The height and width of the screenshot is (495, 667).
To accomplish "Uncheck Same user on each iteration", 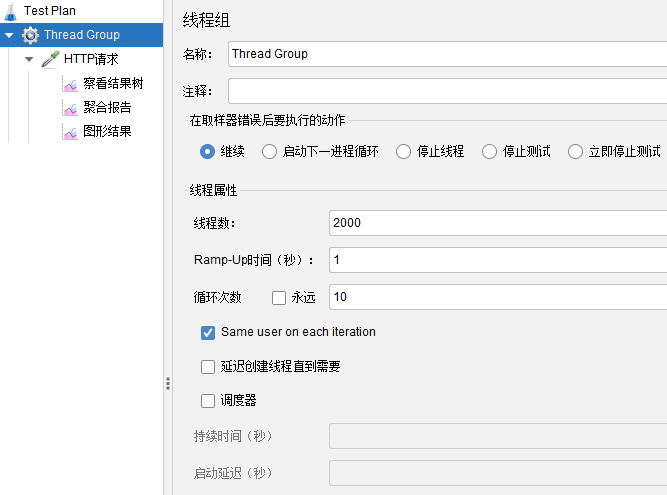I will click(208, 332).
